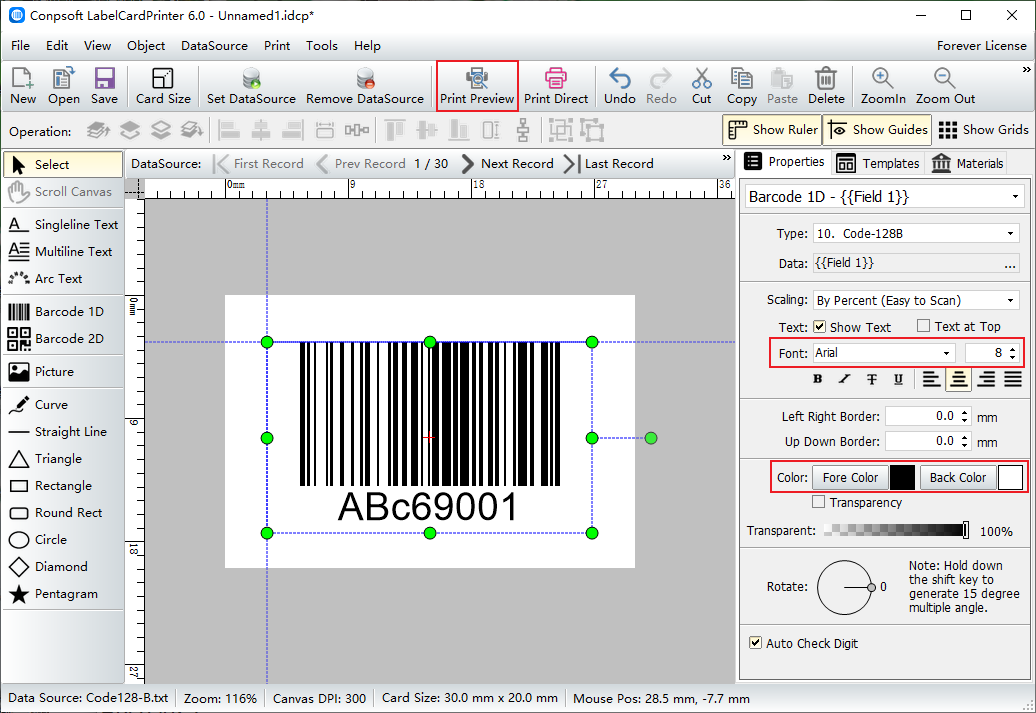
Task: Open the File menu
Action: [20, 46]
